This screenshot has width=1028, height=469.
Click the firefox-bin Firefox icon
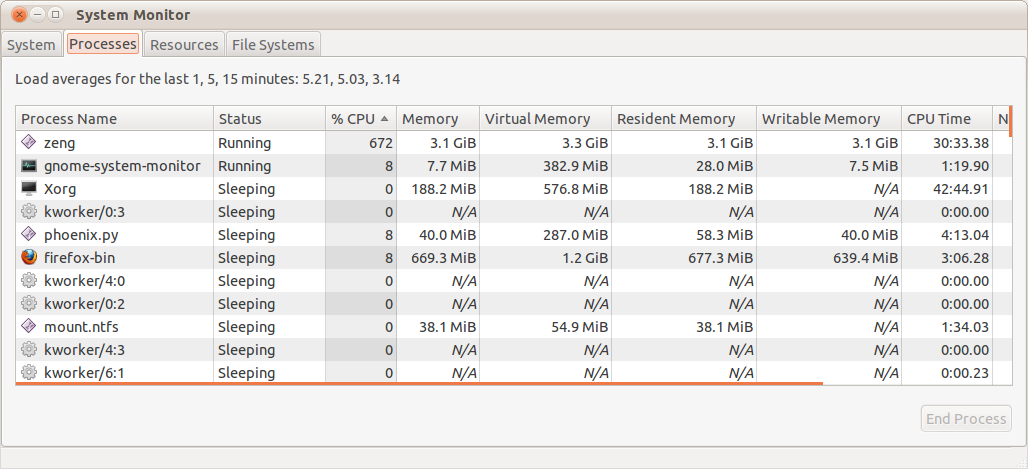(x=29, y=257)
